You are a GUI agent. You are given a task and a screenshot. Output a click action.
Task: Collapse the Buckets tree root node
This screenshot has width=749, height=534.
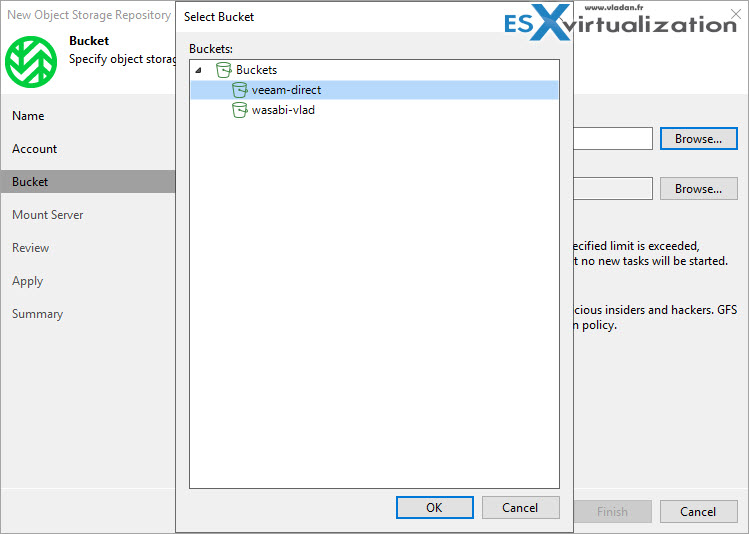pos(198,71)
